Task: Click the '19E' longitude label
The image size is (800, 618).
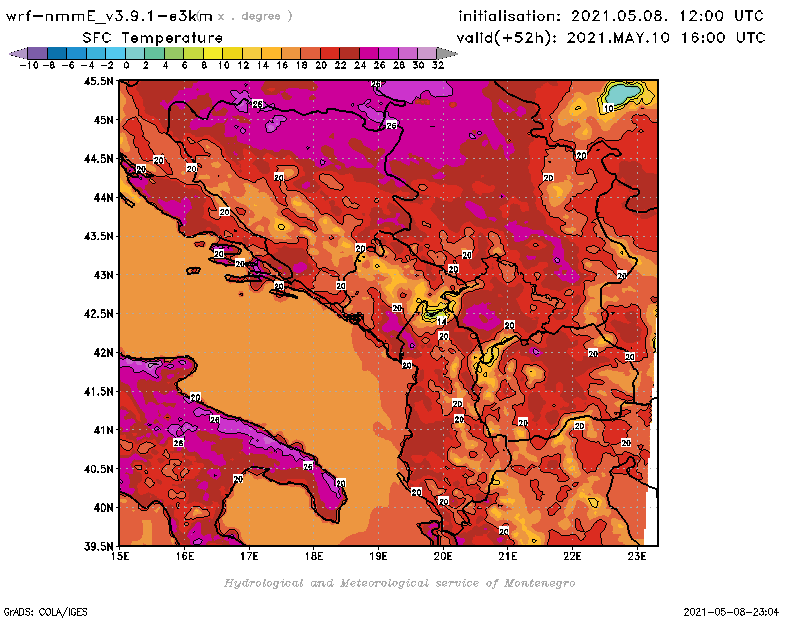Action: [378, 556]
